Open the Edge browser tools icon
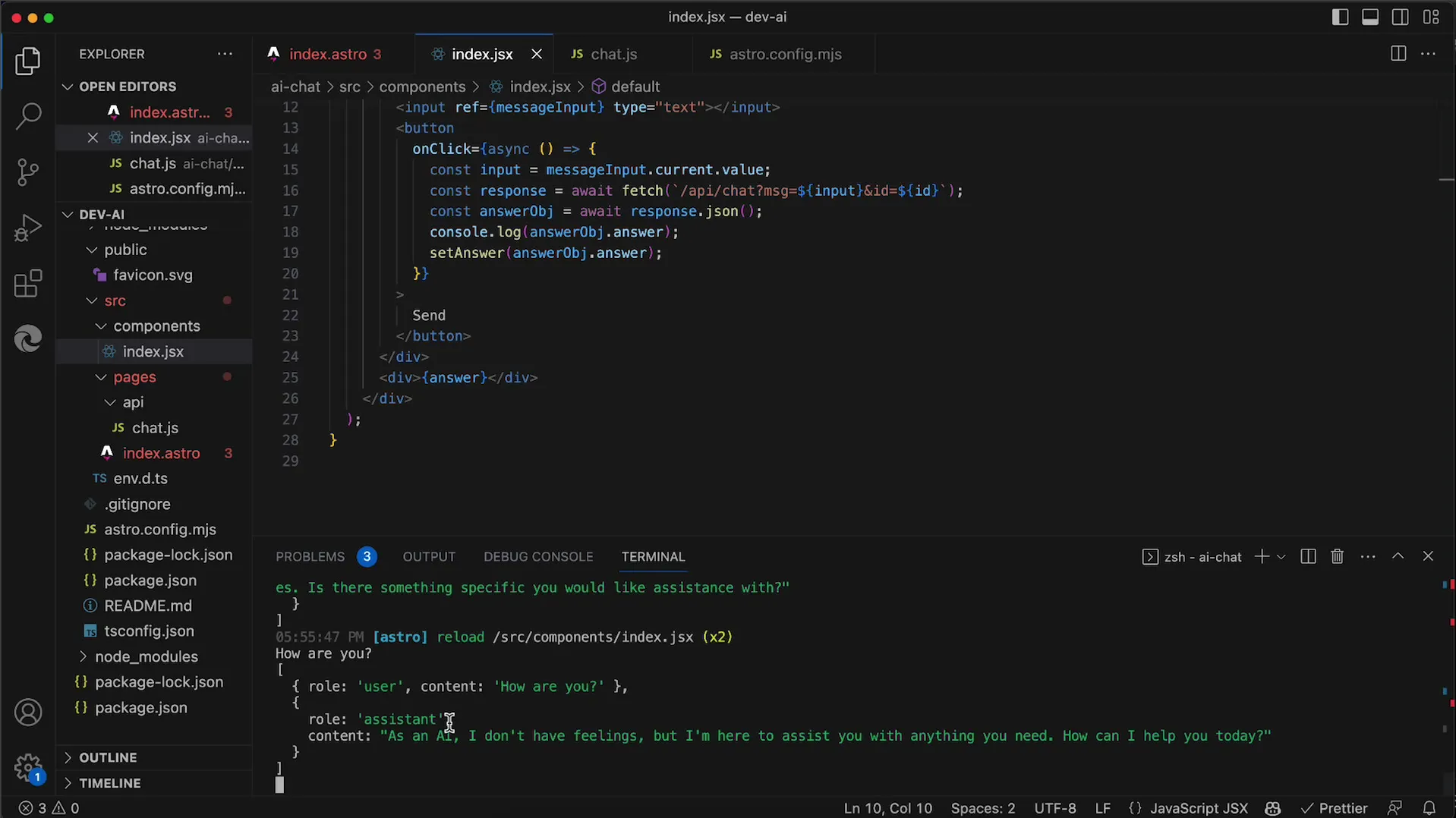 28,338
